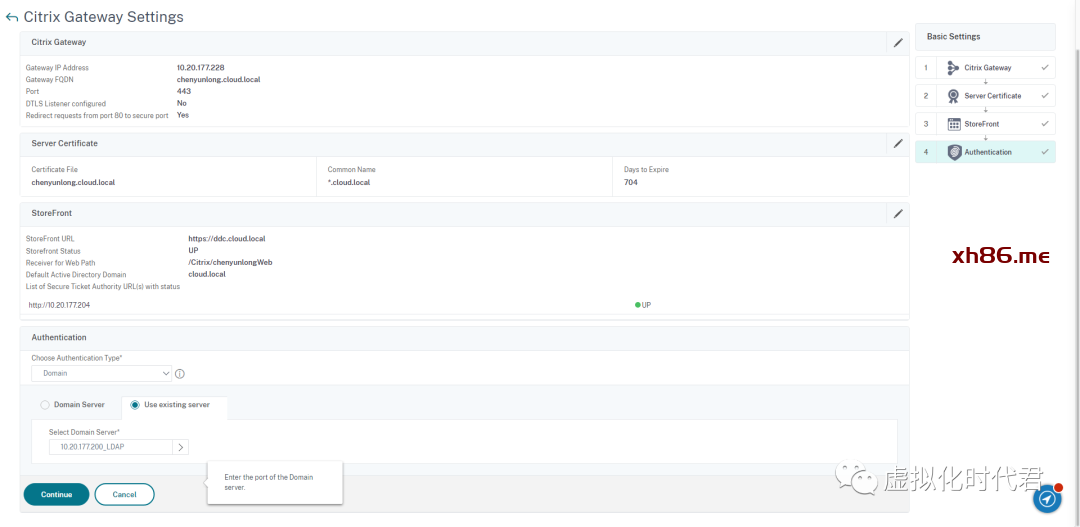Open the info icon next to Authentication Type

point(180,374)
